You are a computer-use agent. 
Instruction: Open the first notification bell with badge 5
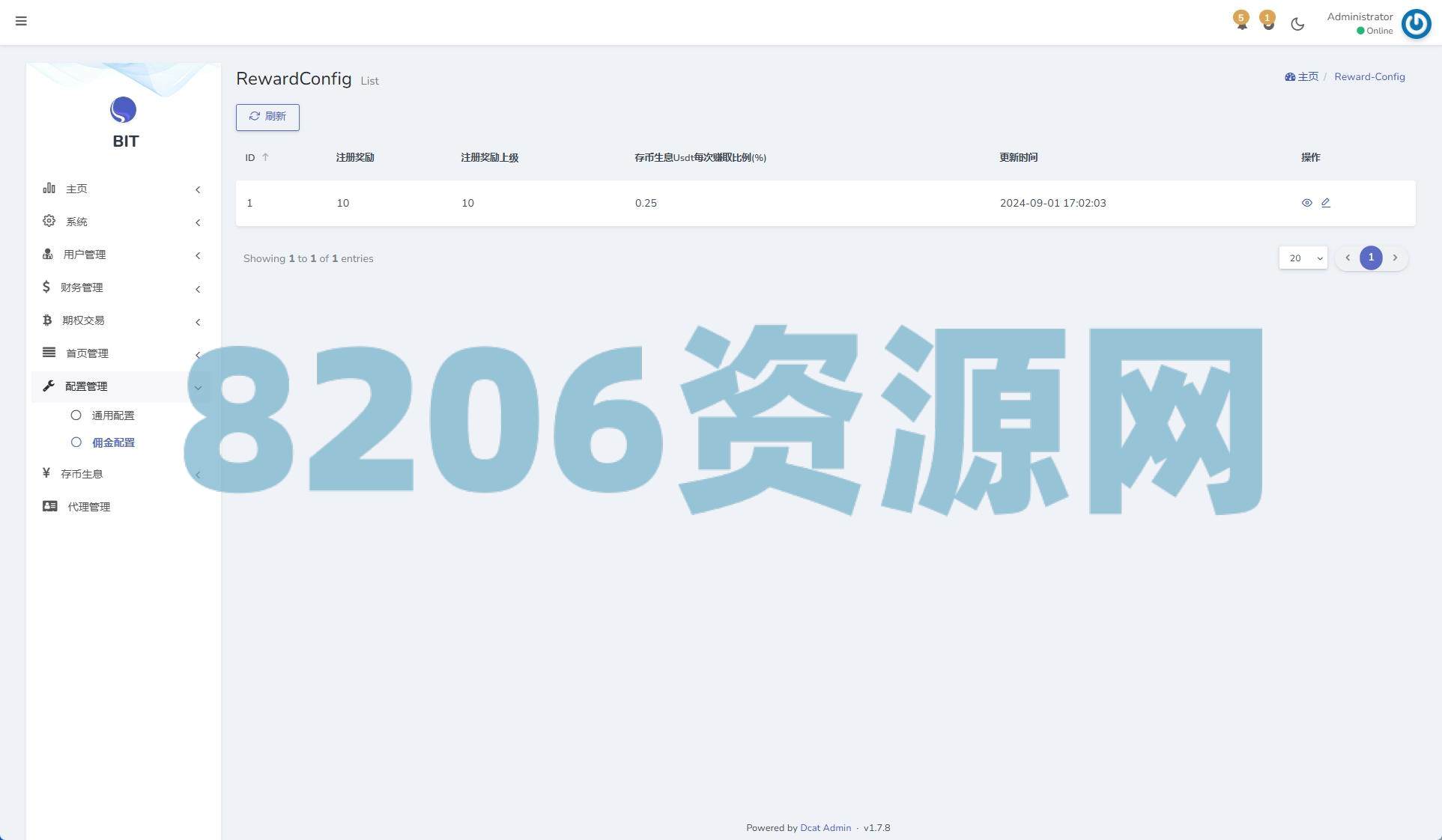tap(1241, 21)
